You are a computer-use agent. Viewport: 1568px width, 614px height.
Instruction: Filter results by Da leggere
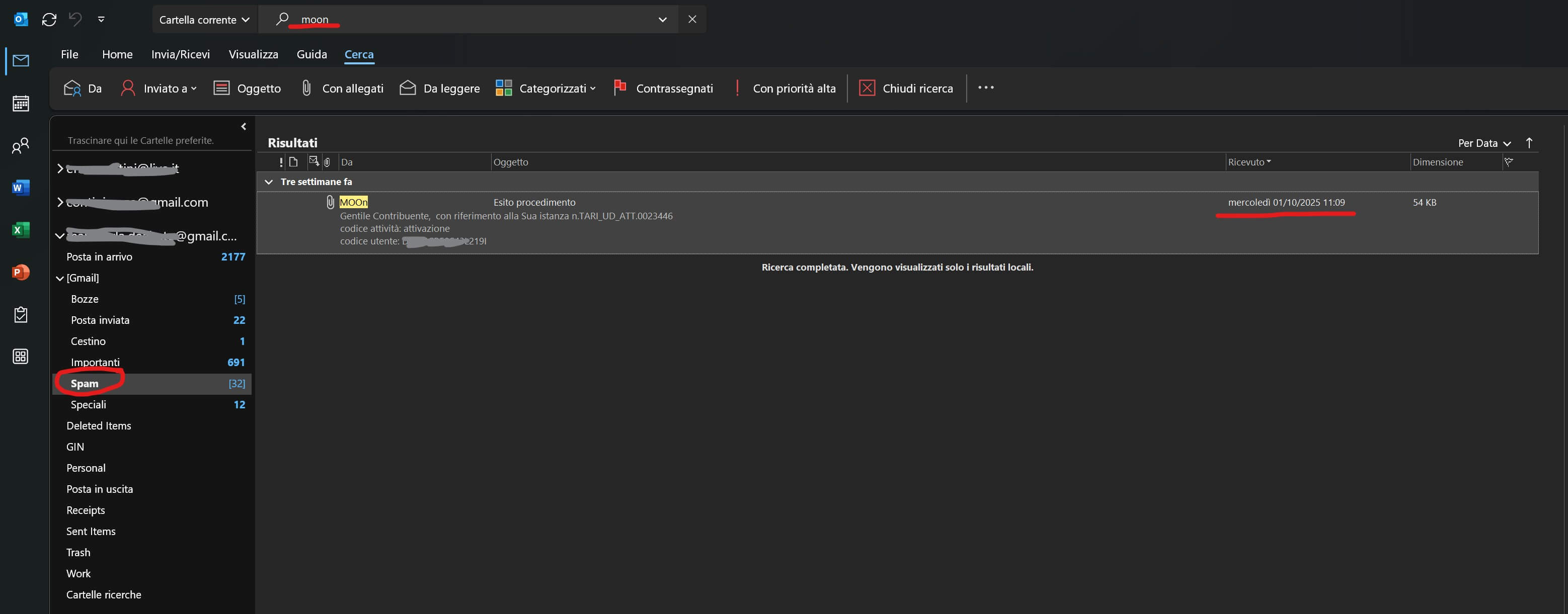click(439, 88)
